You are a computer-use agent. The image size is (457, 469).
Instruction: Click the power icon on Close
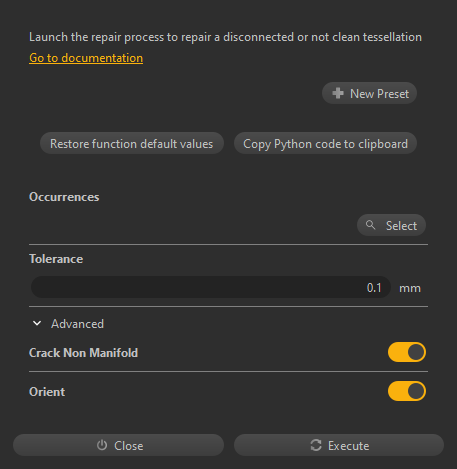click(102, 445)
